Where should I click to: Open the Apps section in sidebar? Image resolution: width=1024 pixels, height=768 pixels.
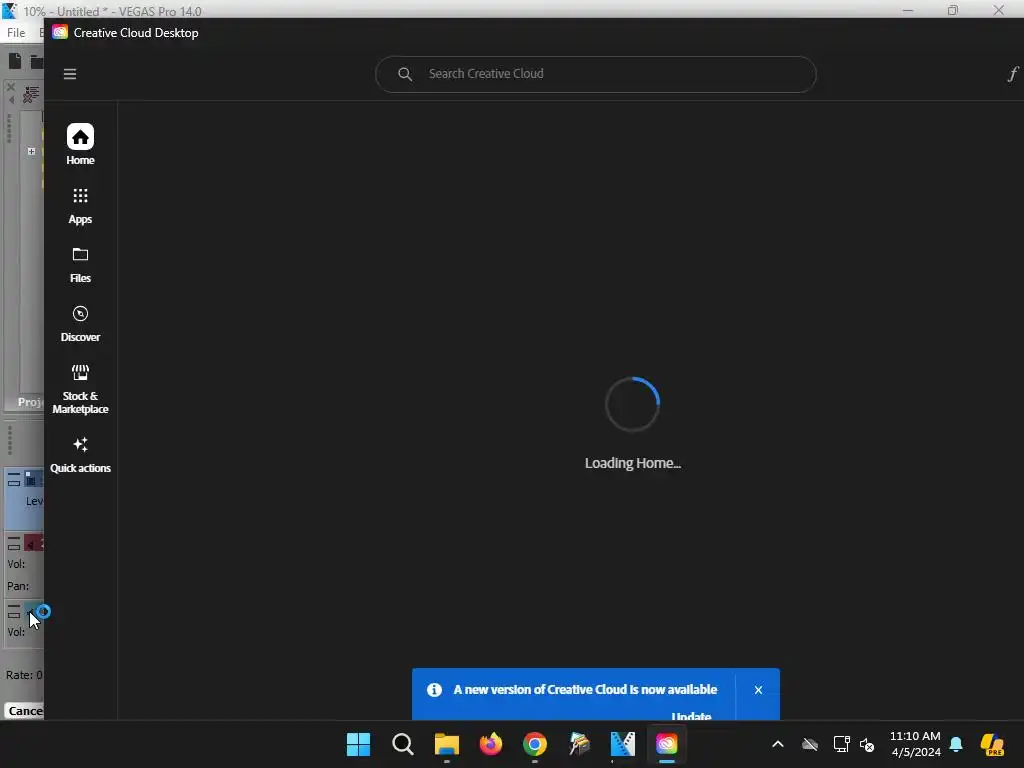[x=80, y=206]
